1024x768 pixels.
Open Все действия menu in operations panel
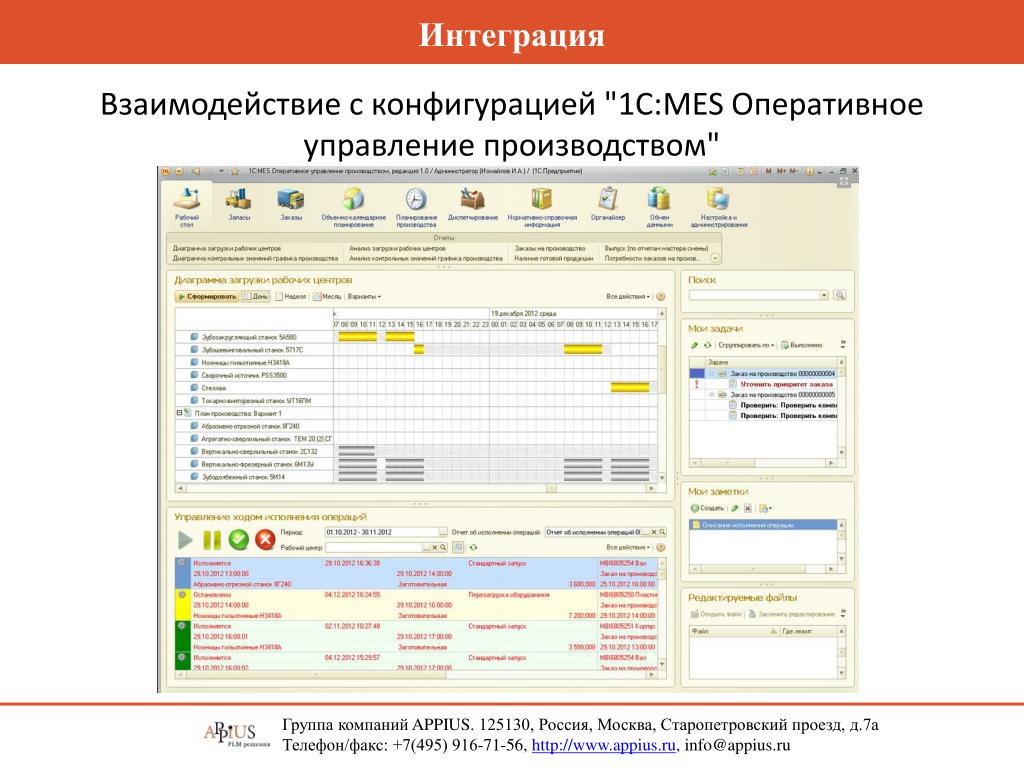tap(628, 548)
